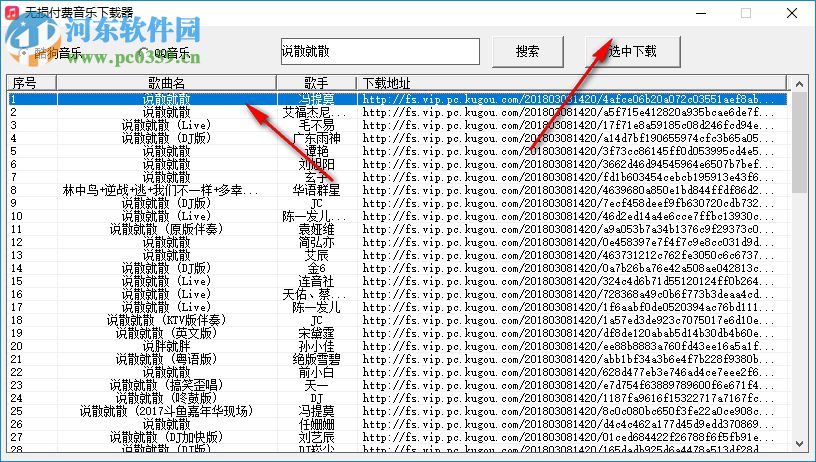
Task: Click the vertical scrollbar thumb
Action: pos(799,142)
